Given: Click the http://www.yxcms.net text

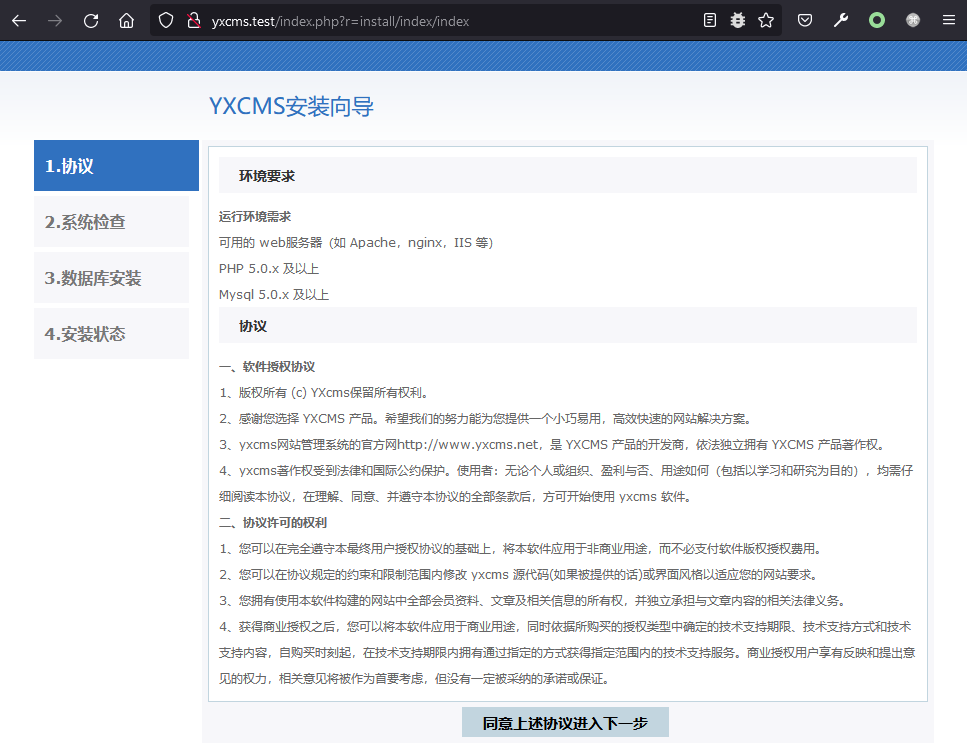Looking at the screenshot, I should click(x=468, y=445).
